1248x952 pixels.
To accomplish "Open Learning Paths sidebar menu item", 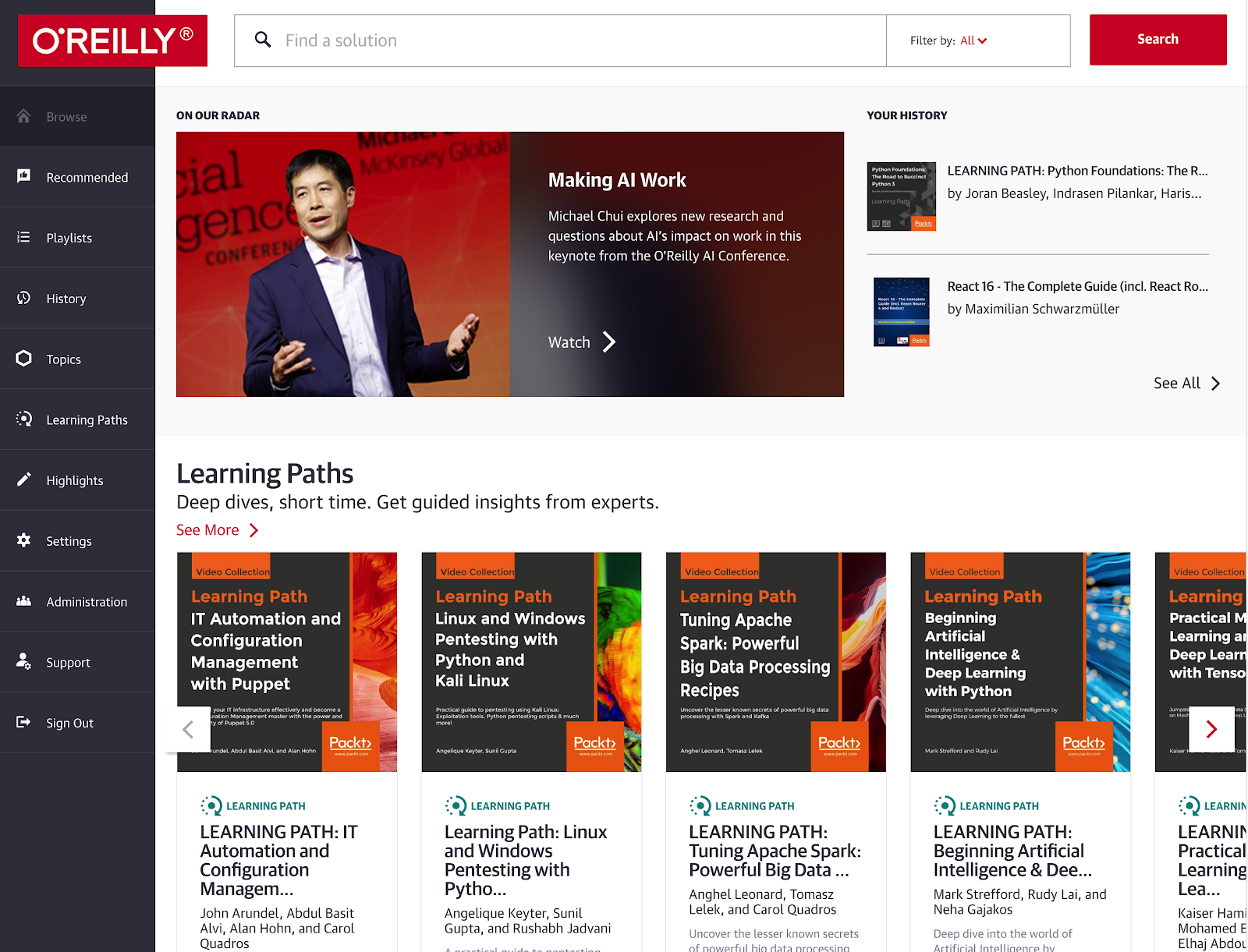I will click(x=77, y=420).
